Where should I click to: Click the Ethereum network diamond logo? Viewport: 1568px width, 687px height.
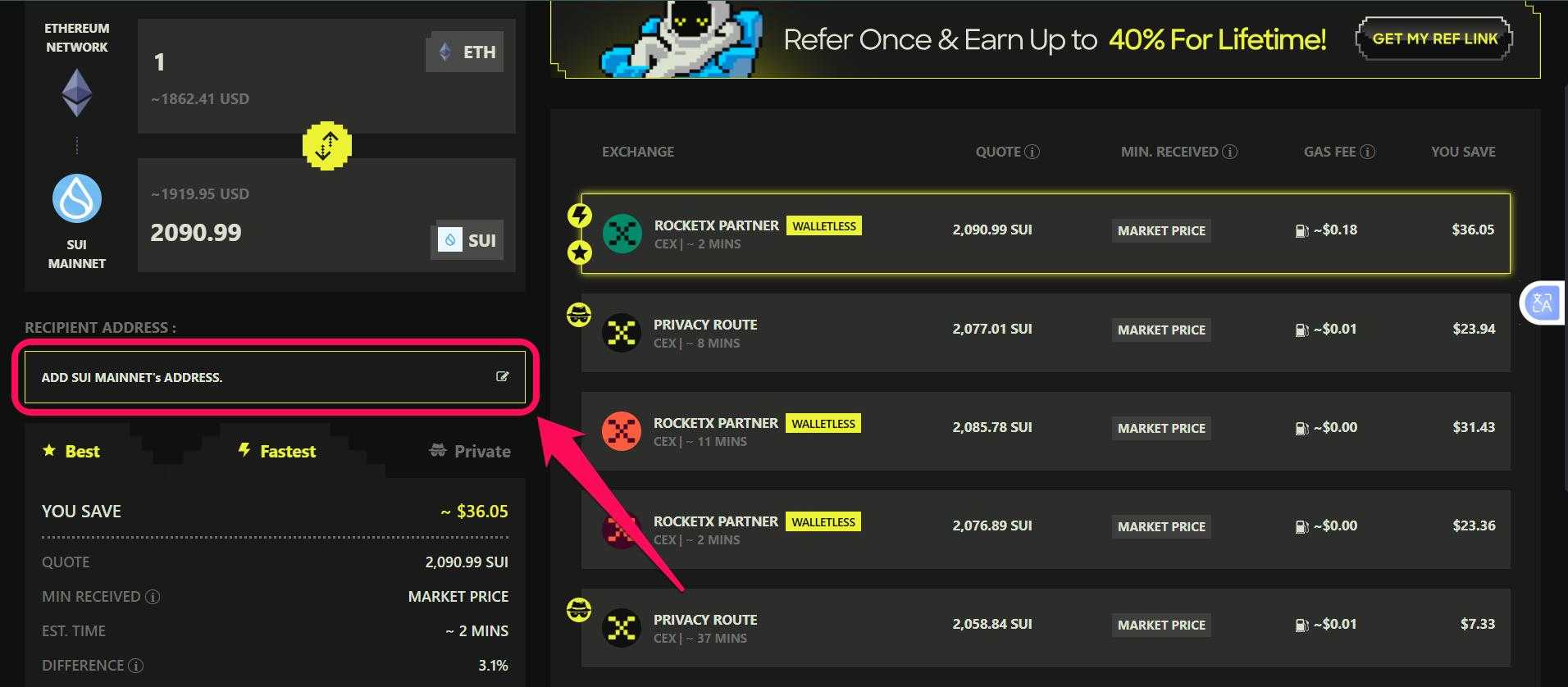(x=77, y=93)
